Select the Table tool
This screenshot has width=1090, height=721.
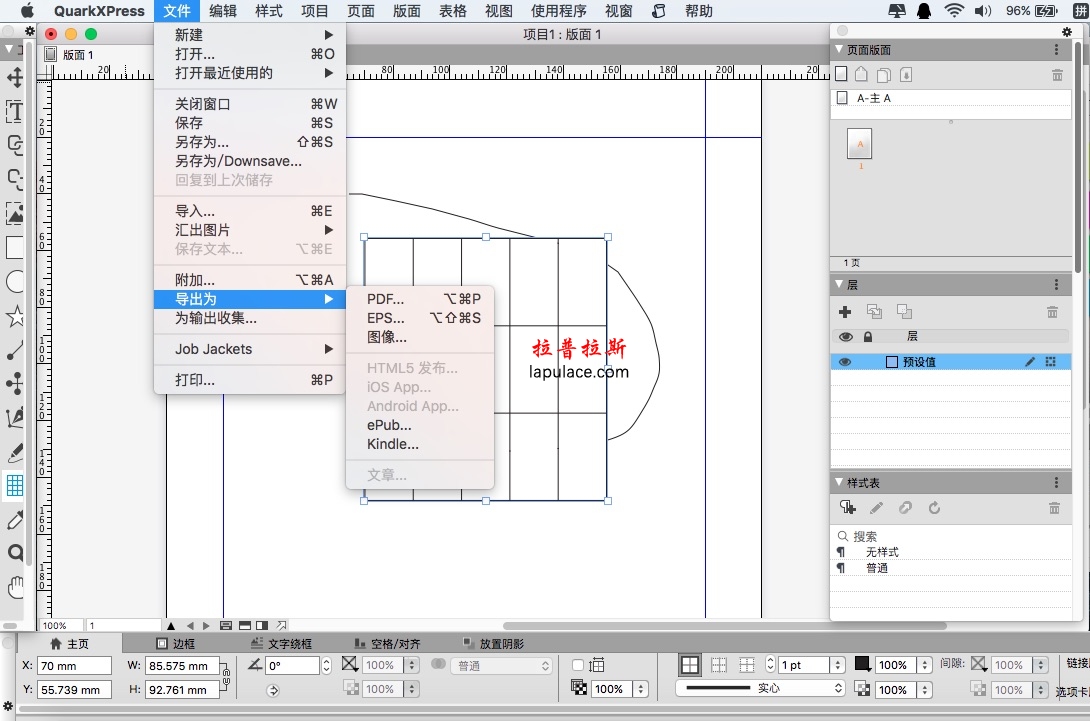[x=15, y=485]
